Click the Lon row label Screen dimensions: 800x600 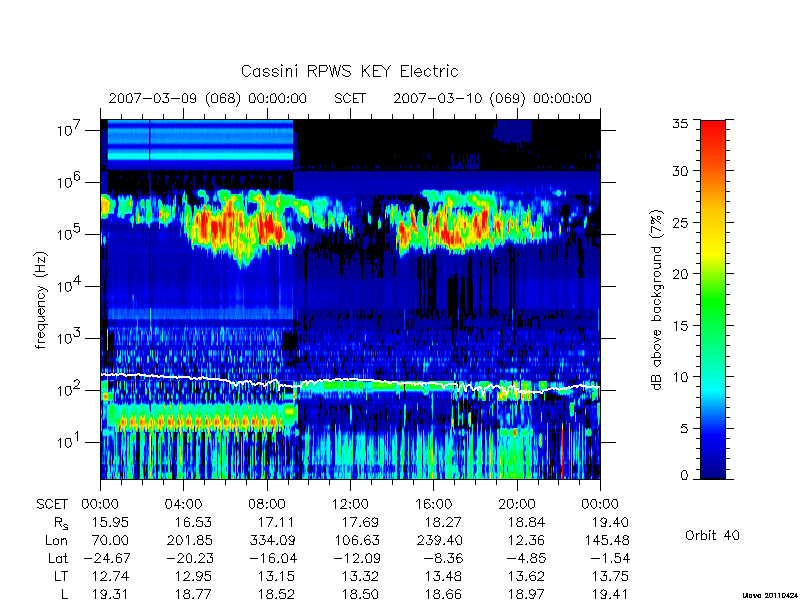tap(56, 540)
